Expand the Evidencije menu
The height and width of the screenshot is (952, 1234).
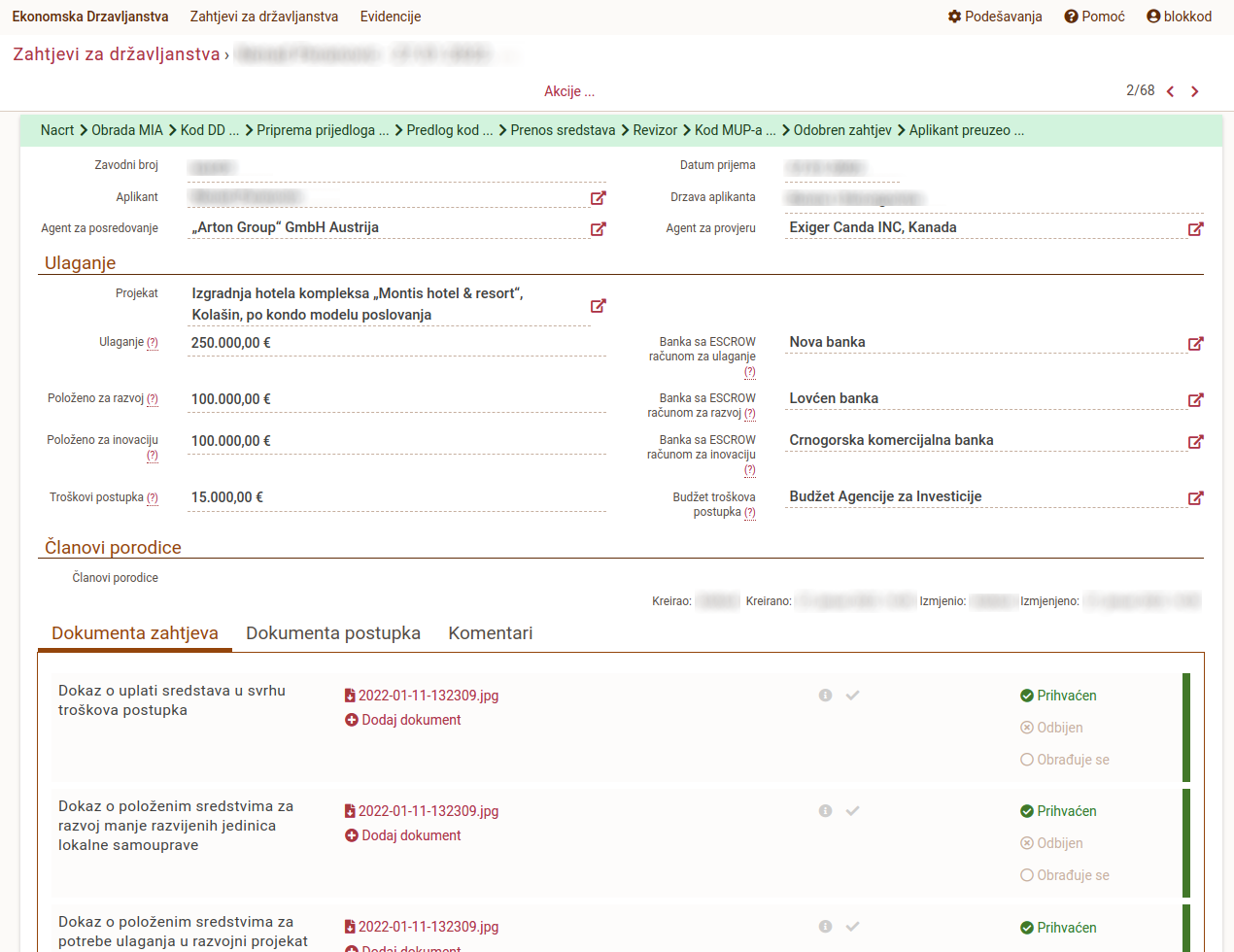(391, 17)
